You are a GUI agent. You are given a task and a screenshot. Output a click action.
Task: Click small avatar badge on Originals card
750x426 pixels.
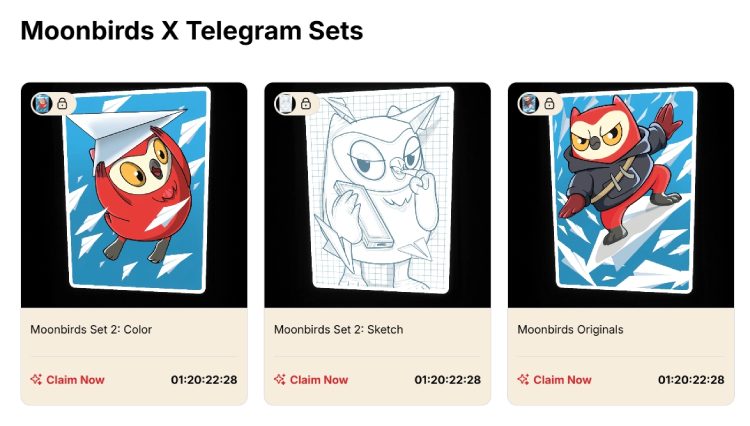(529, 103)
